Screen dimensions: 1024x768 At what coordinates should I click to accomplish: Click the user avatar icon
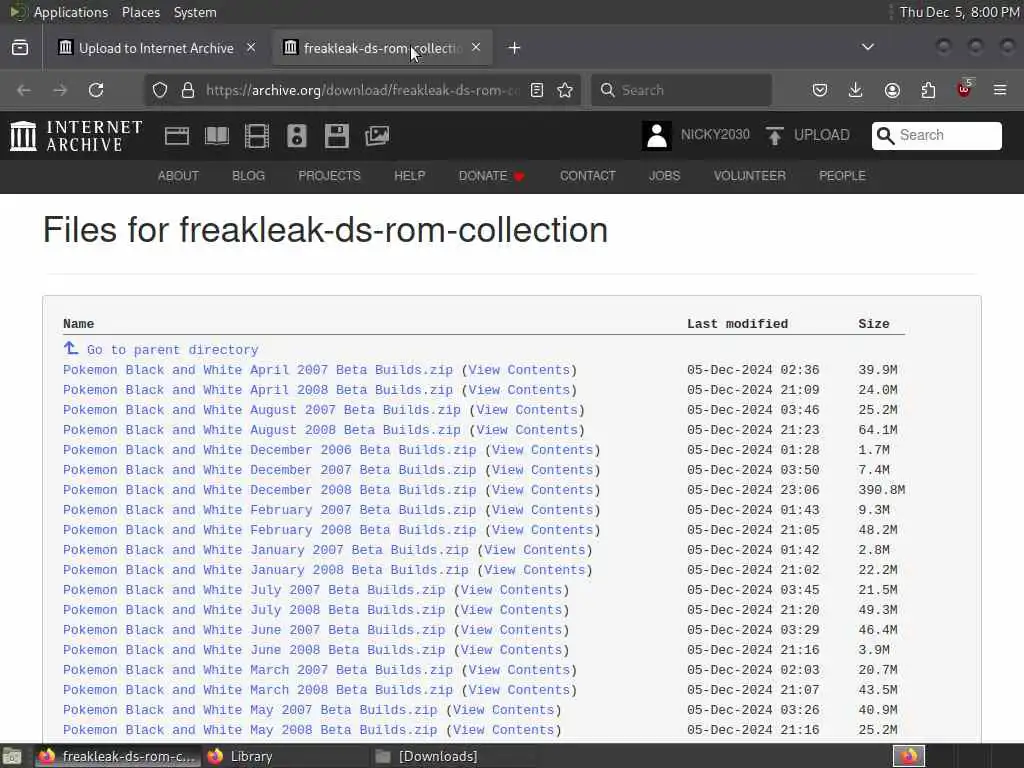coord(656,136)
